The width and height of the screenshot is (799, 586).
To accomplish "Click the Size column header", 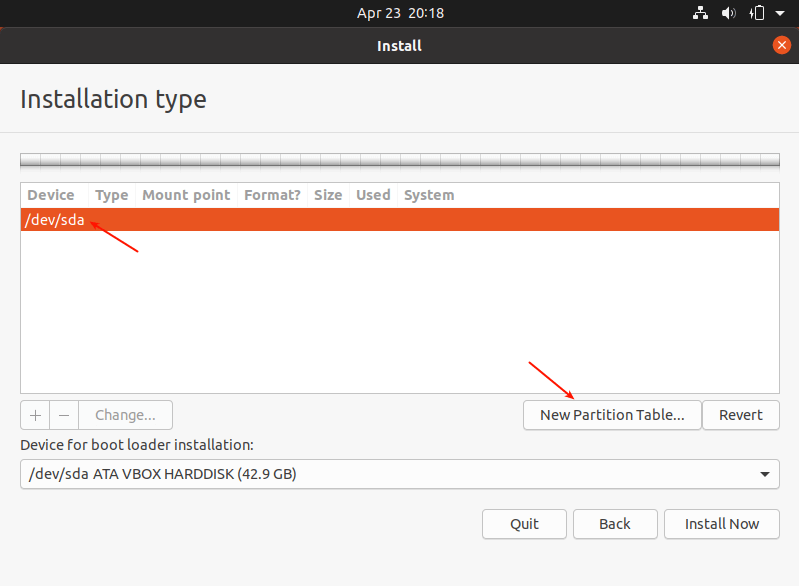I will [328, 195].
